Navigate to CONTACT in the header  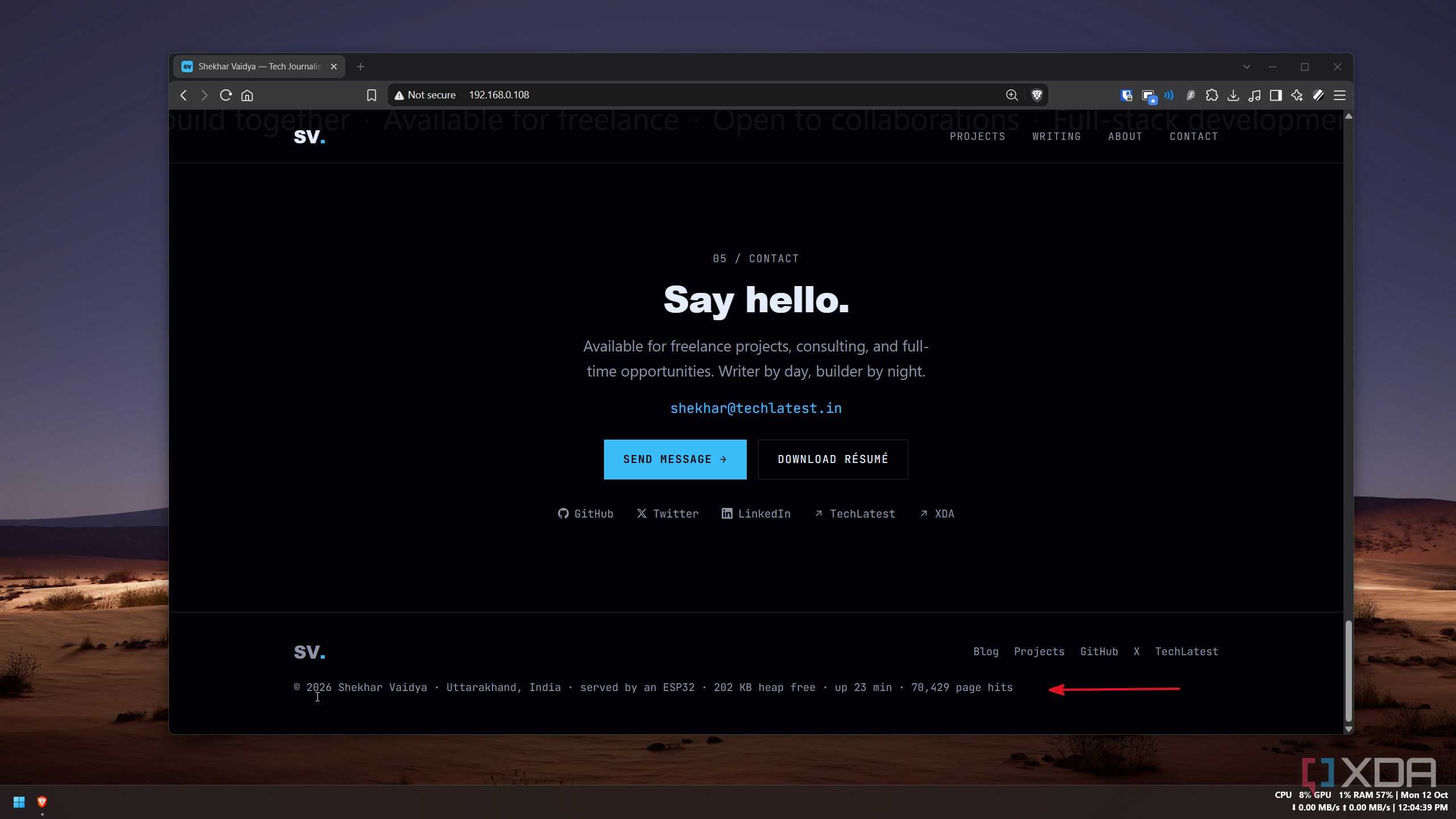tap(1194, 136)
